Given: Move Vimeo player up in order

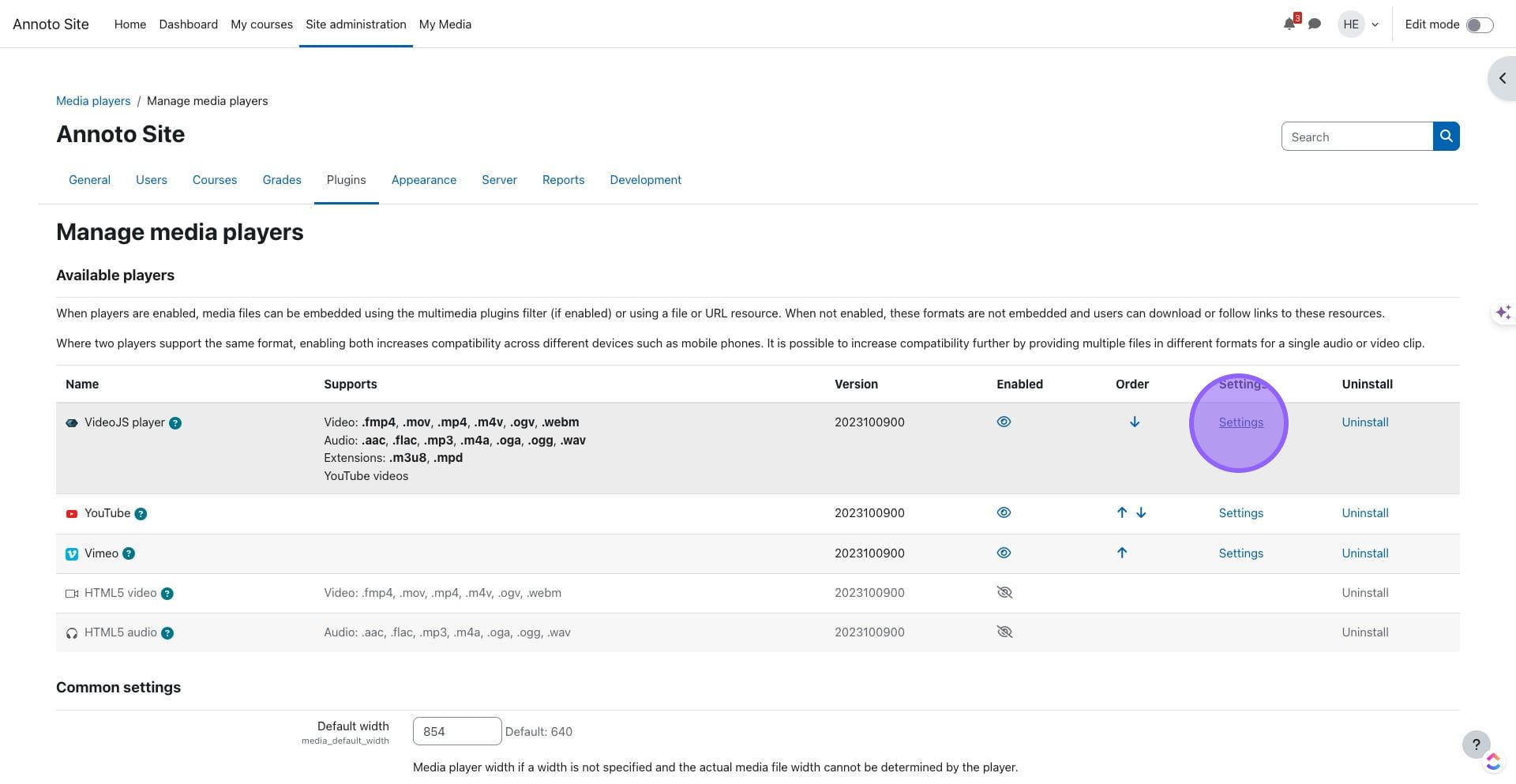Looking at the screenshot, I should point(1122,553).
